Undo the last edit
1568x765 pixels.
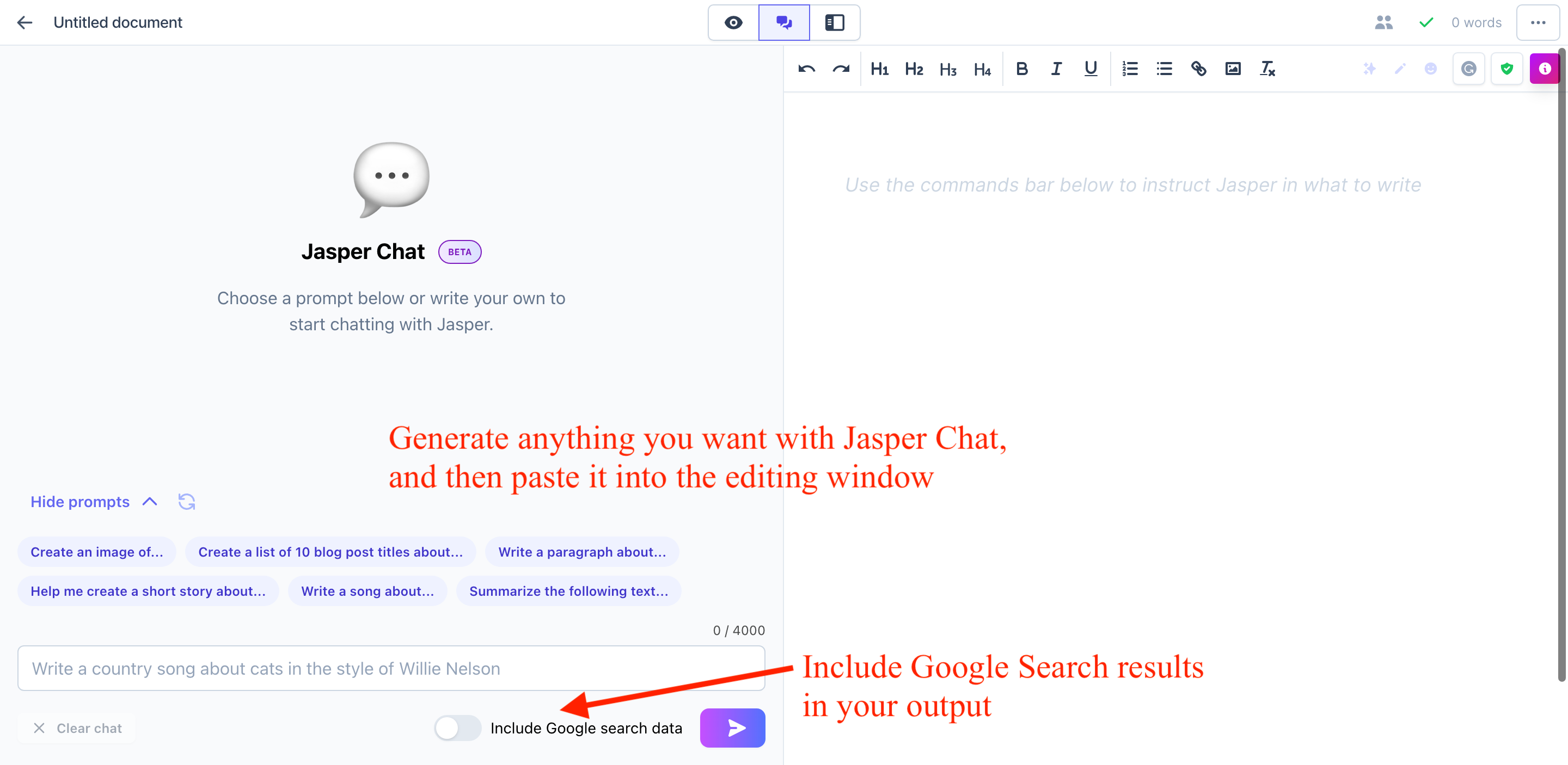(x=806, y=69)
